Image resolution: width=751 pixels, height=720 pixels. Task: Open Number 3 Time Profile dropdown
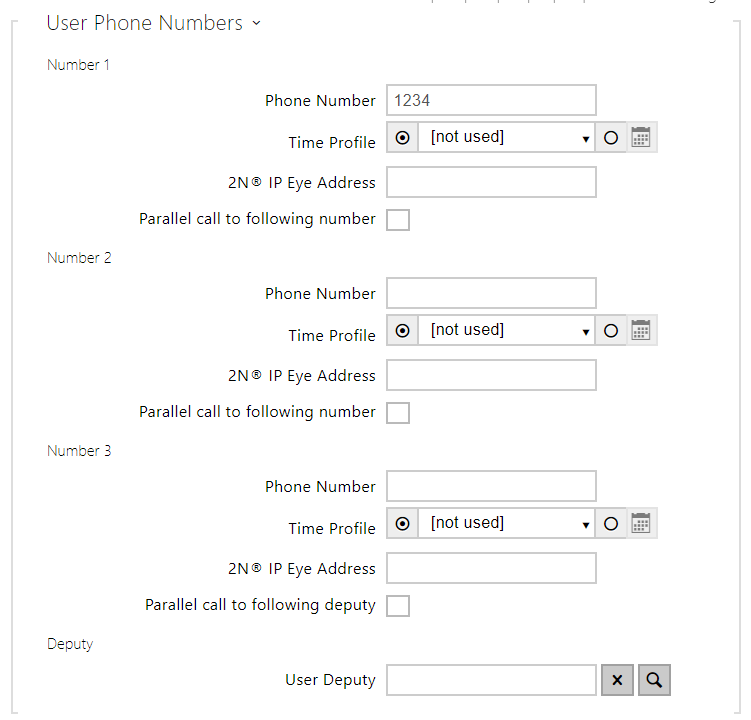click(x=506, y=524)
